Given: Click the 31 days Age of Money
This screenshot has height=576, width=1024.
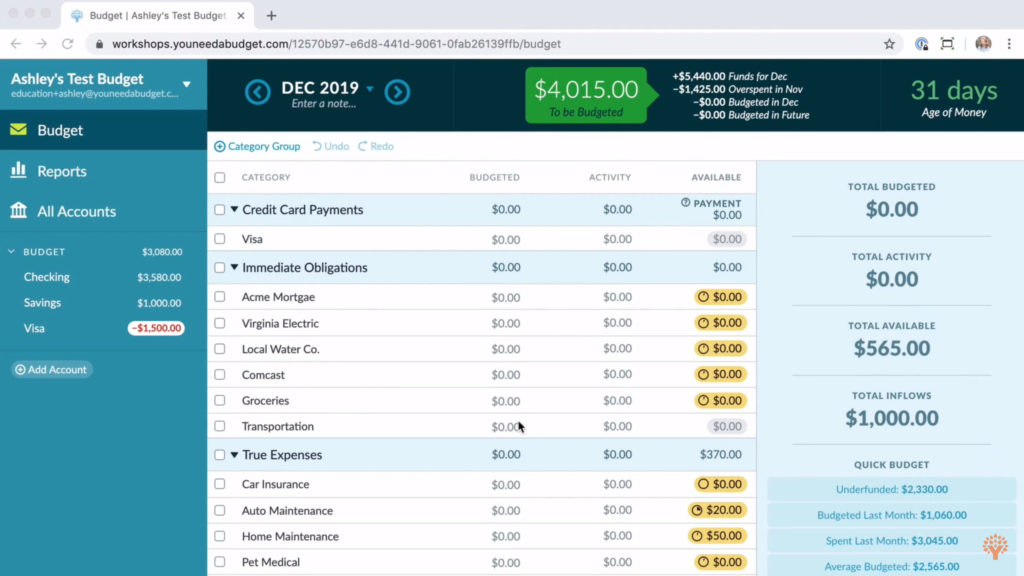Looking at the screenshot, I should click(953, 98).
